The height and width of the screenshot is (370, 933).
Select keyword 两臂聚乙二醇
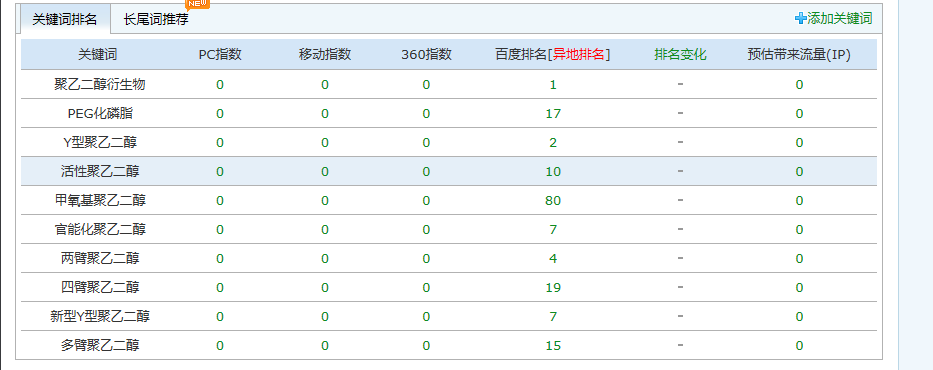point(100,259)
